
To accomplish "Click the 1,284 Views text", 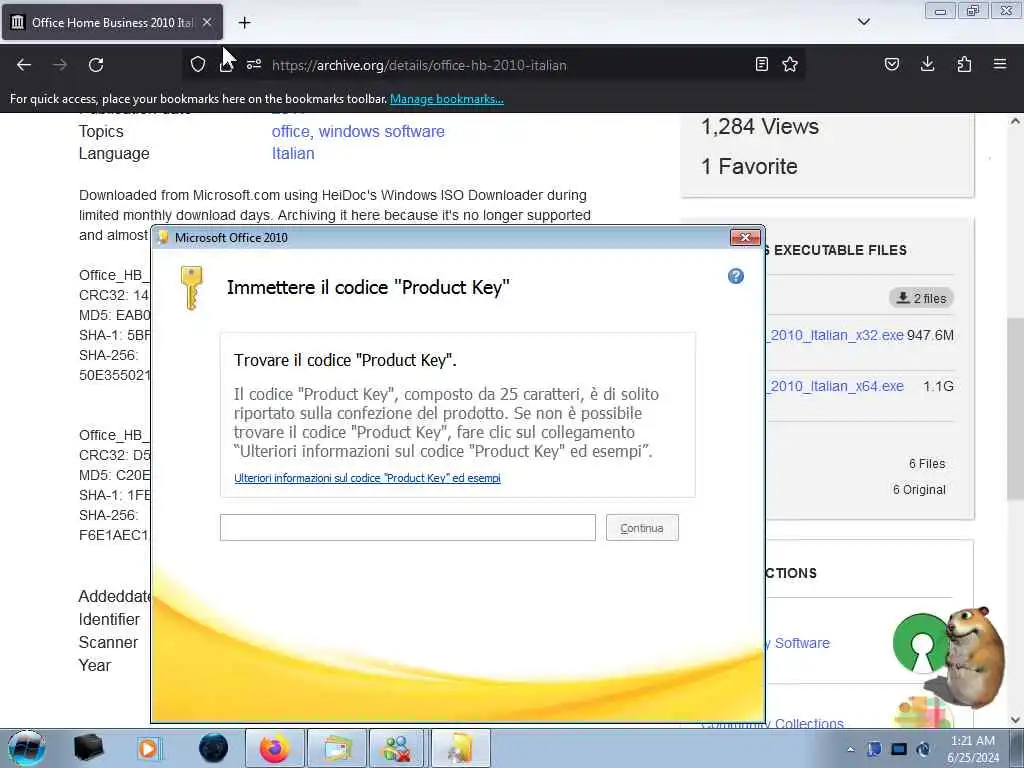I will 760,126.
